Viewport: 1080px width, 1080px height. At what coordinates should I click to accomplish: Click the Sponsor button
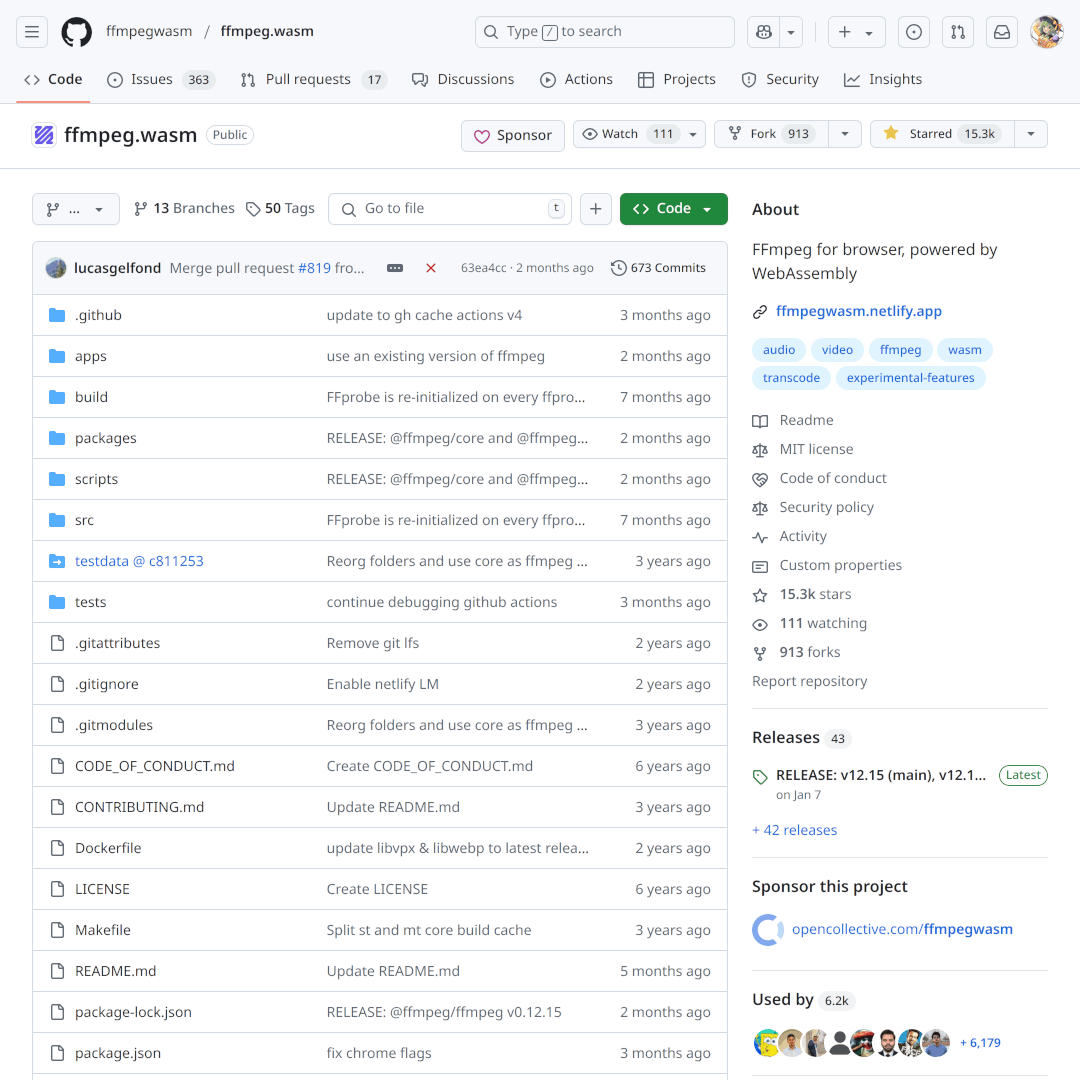513,135
